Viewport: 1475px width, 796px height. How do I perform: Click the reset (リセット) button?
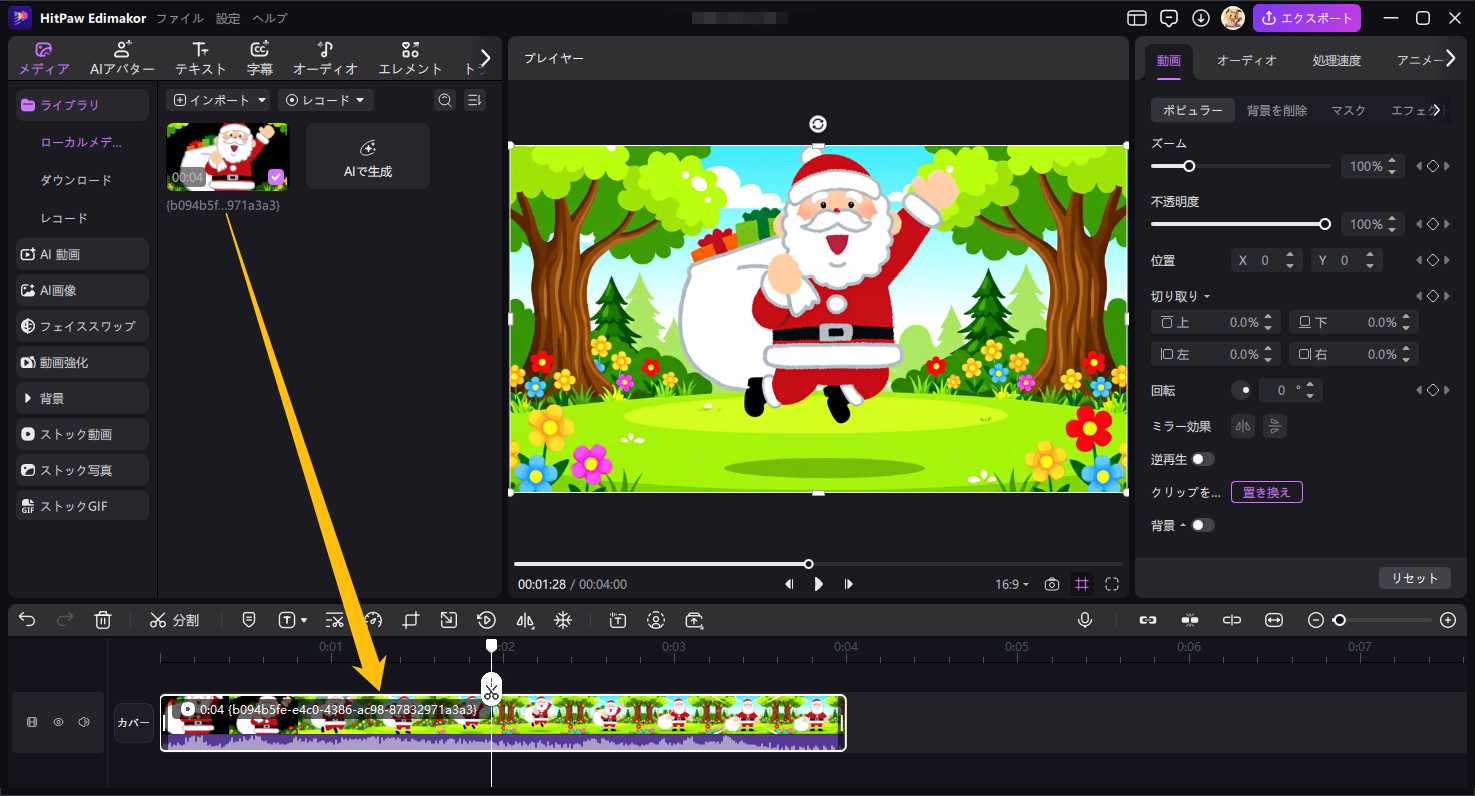(x=1414, y=578)
